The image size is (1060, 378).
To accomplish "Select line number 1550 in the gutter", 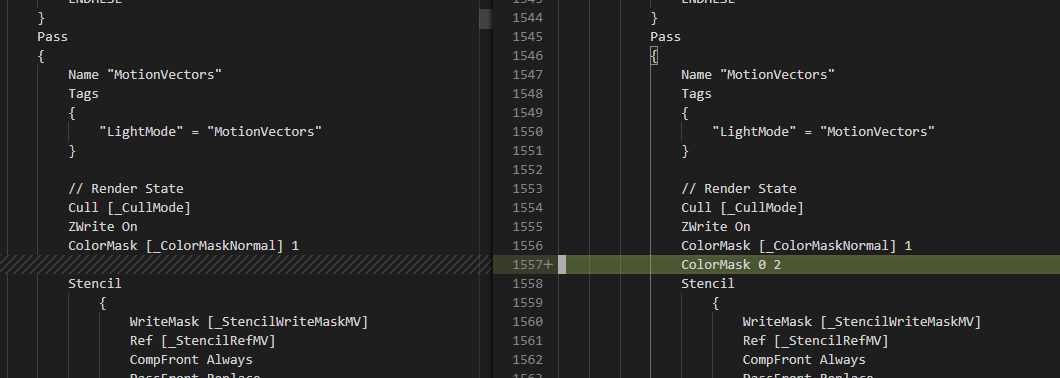I will coord(527,131).
